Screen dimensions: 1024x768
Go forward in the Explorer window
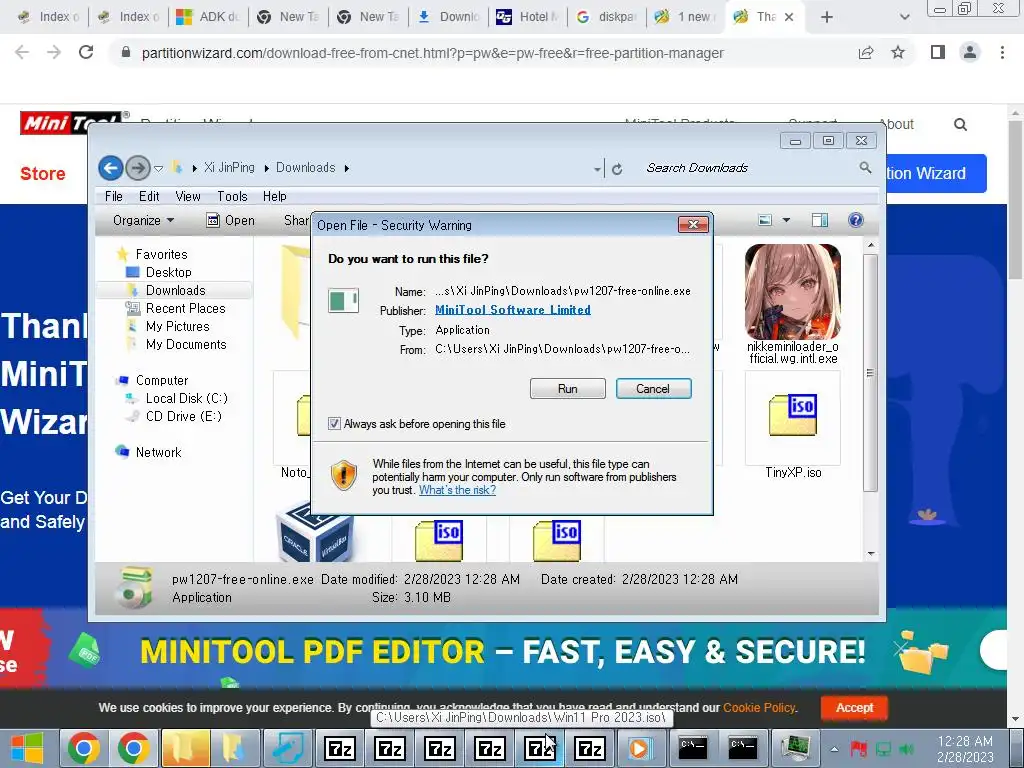137,168
